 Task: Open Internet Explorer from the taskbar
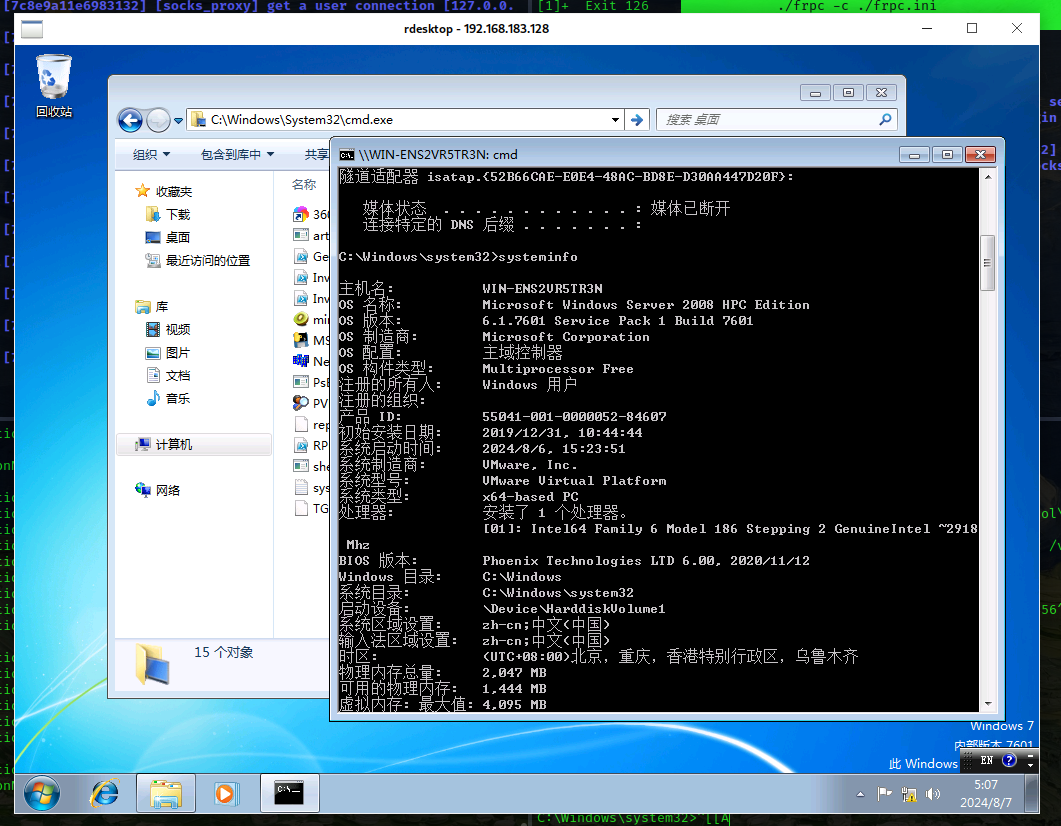pos(104,793)
